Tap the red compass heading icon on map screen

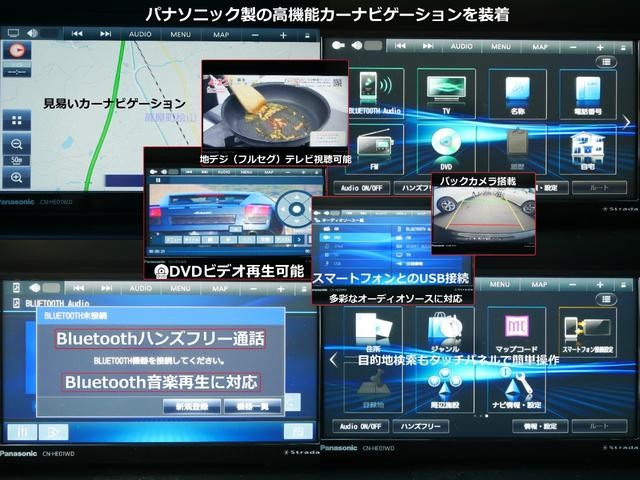[17, 51]
